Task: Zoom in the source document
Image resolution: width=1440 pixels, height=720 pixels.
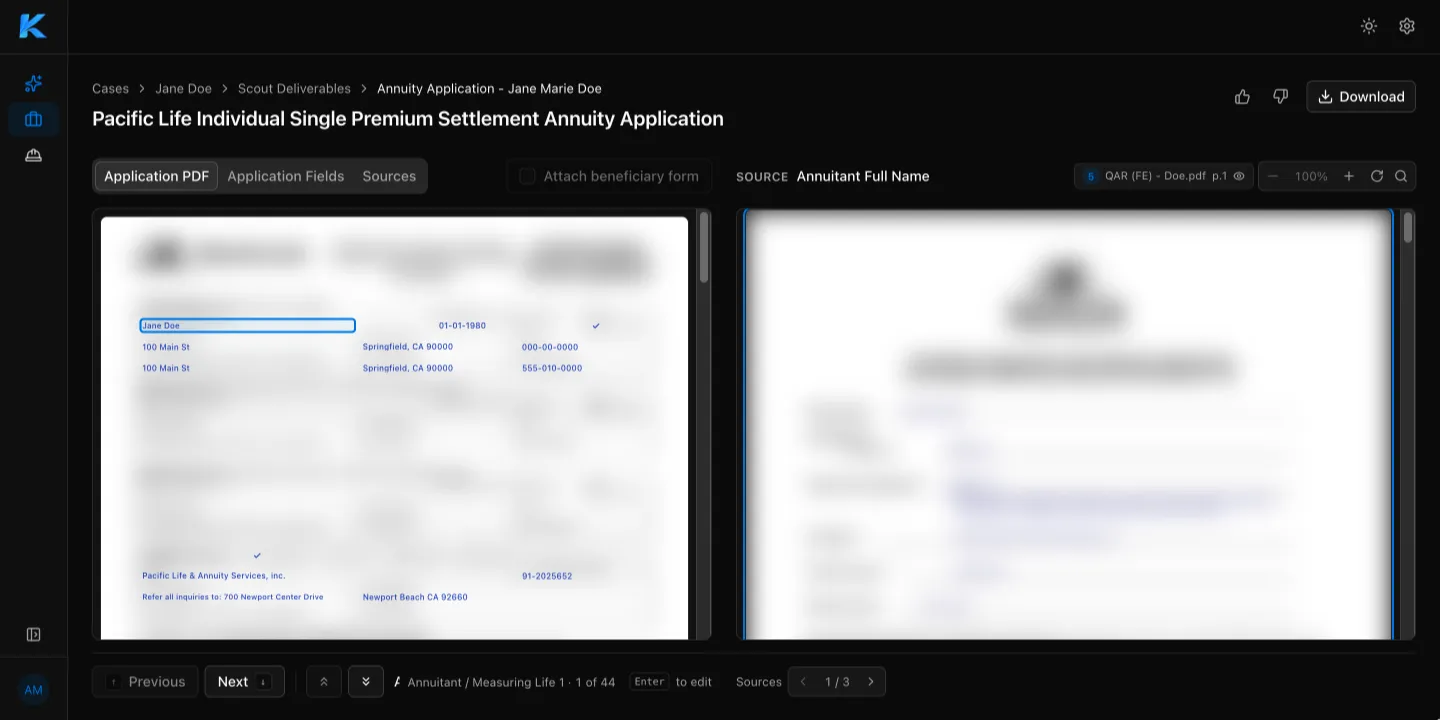Action: (1349, 176)
